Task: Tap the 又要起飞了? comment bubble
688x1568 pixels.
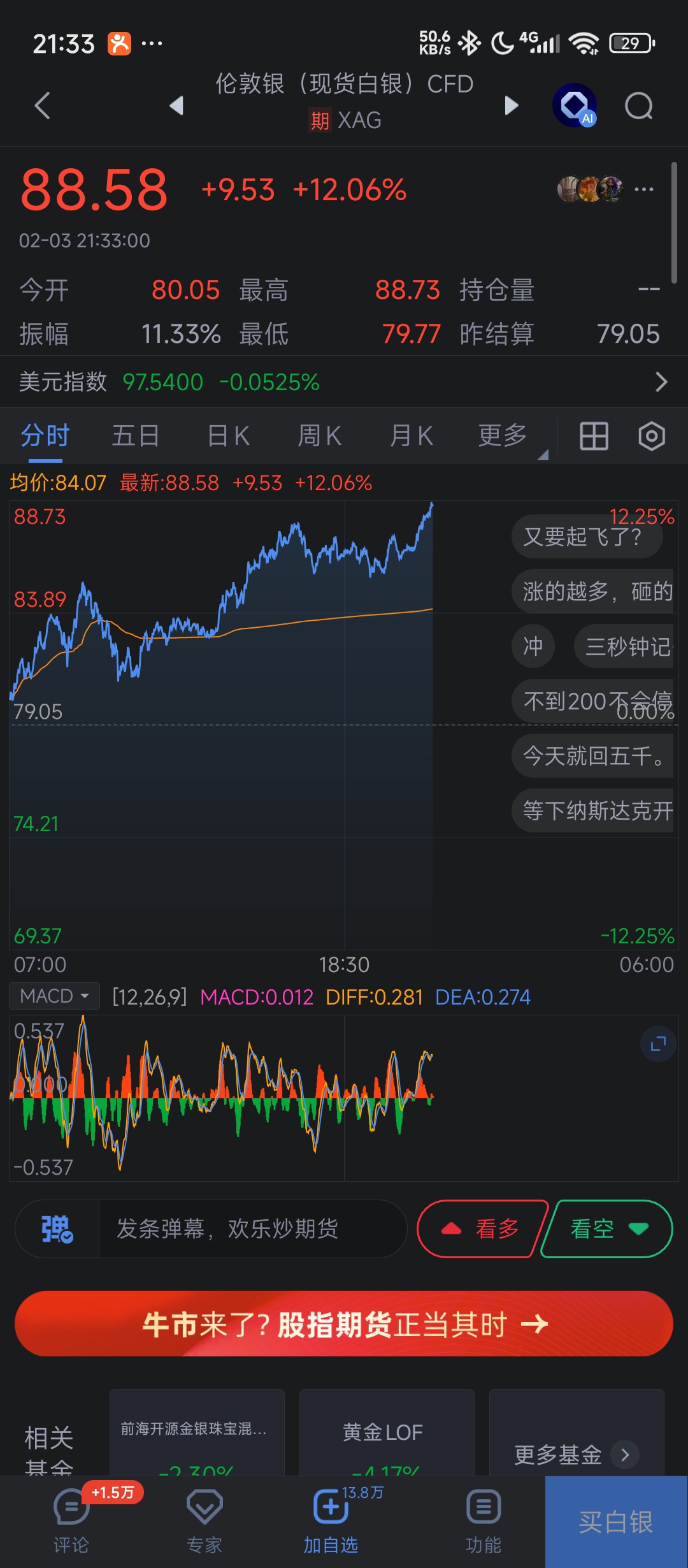Action: click(587, 536)
